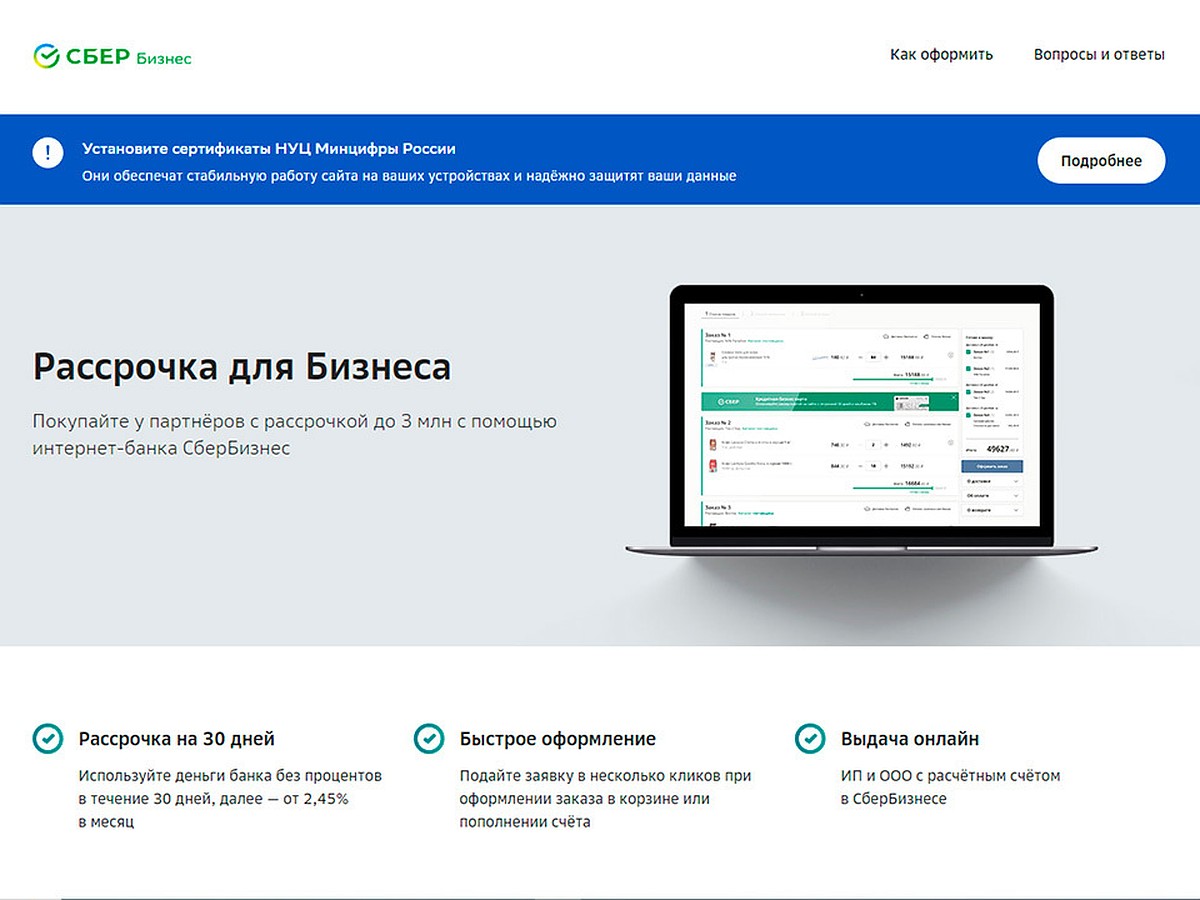Click the exclamation alert icon in the blue banner

[x=47, y=153]
